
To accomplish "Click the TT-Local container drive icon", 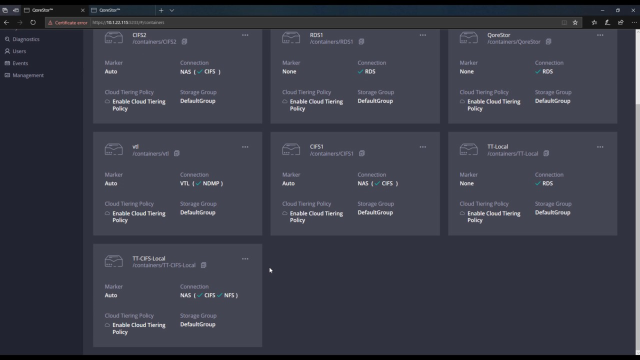I will click(469, 149).
